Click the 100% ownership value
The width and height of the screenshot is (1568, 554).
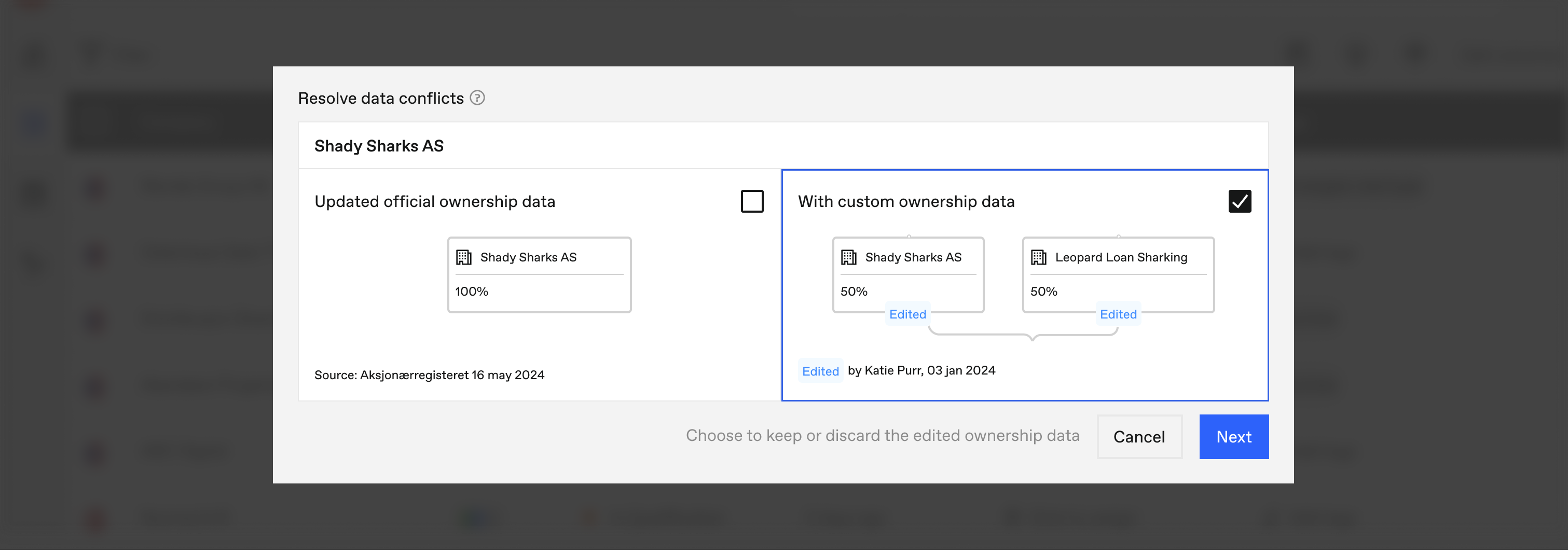tap(471, 292)
